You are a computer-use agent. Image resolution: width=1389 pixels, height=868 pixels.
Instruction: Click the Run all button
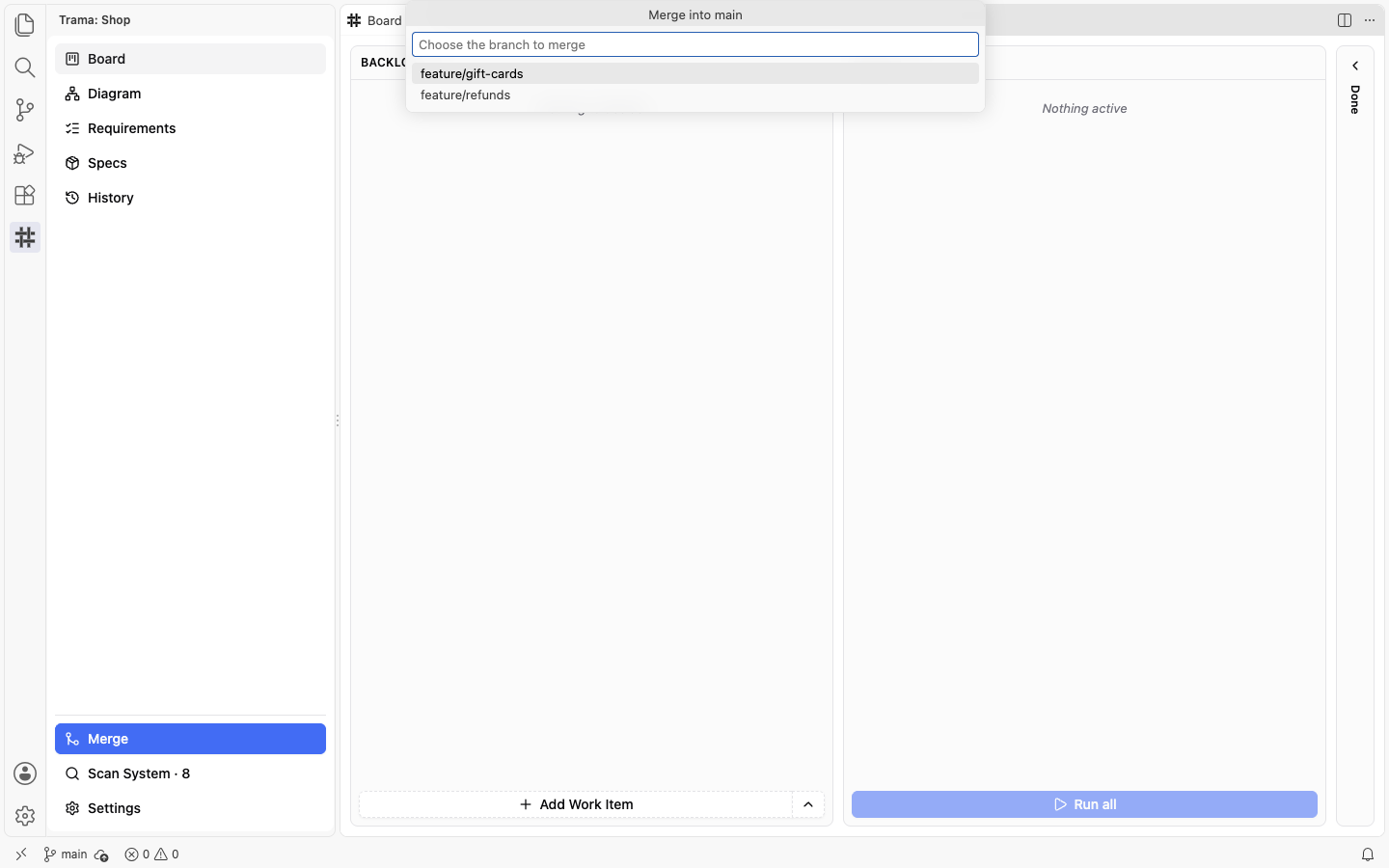click(x=1084, y=804)
